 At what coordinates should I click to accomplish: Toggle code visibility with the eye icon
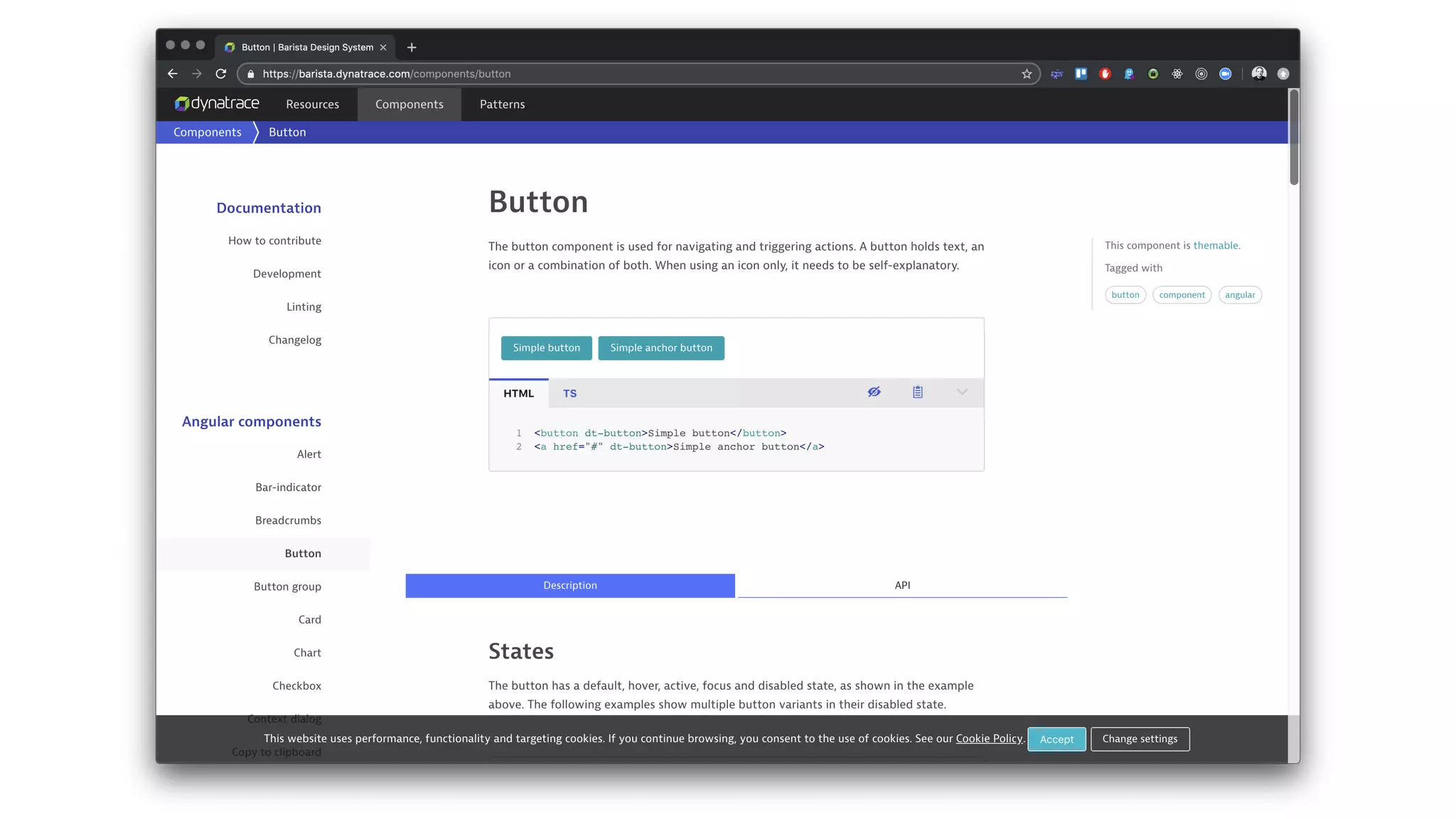(x=874, y=392)
